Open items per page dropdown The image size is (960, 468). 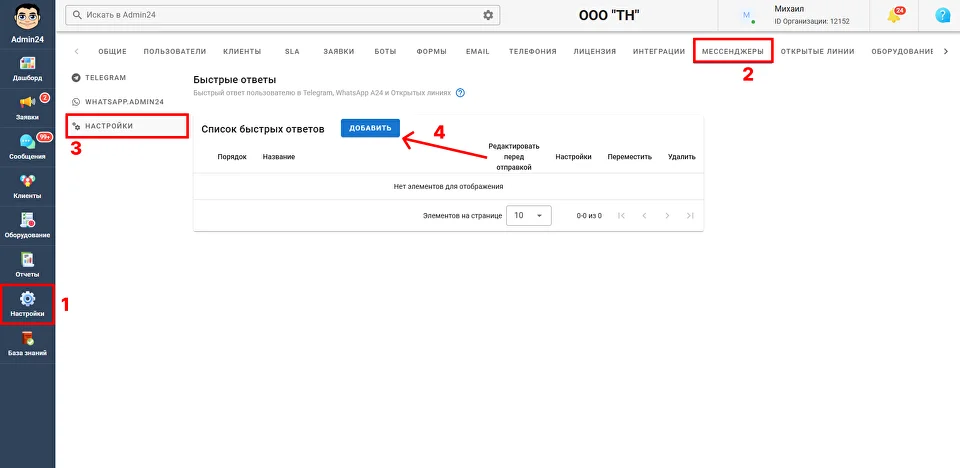pos(529,216)
